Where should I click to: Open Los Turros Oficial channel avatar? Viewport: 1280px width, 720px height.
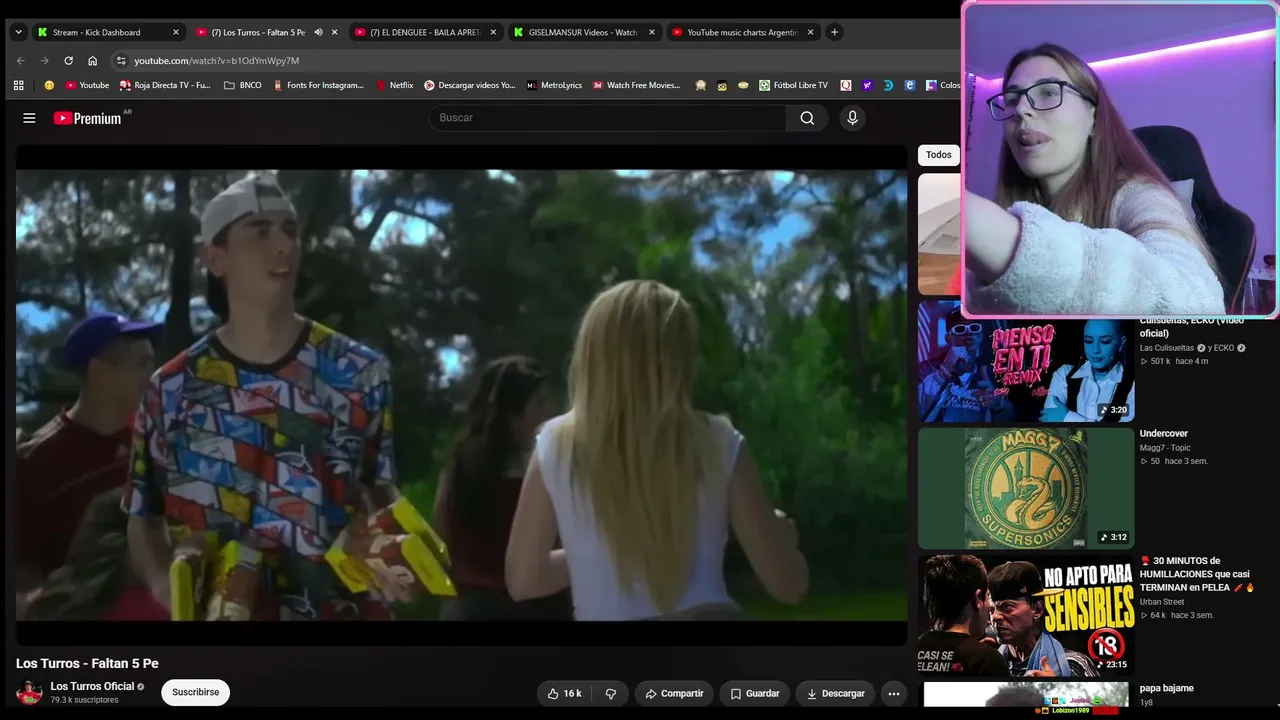[x=29, y=692]
